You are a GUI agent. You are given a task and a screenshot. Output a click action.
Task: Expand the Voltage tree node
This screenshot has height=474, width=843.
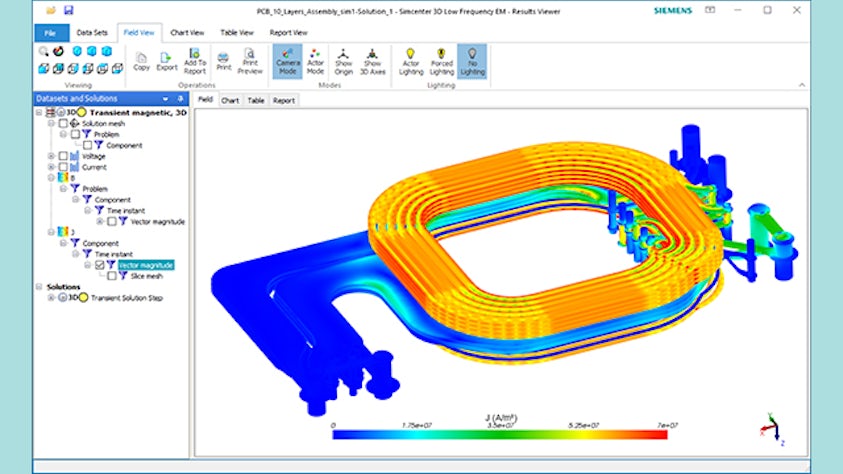[x=51, y=156]
